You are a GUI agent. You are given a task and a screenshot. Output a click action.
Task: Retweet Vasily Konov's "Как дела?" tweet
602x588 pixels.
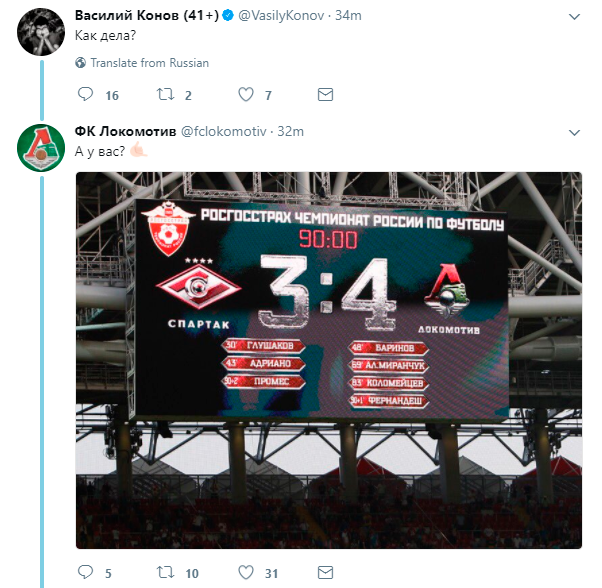click(165, 95)
